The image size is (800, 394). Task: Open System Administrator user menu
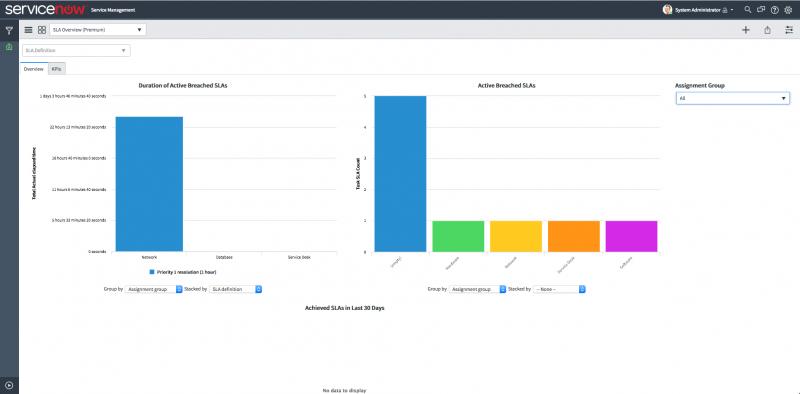coord(698,10)
